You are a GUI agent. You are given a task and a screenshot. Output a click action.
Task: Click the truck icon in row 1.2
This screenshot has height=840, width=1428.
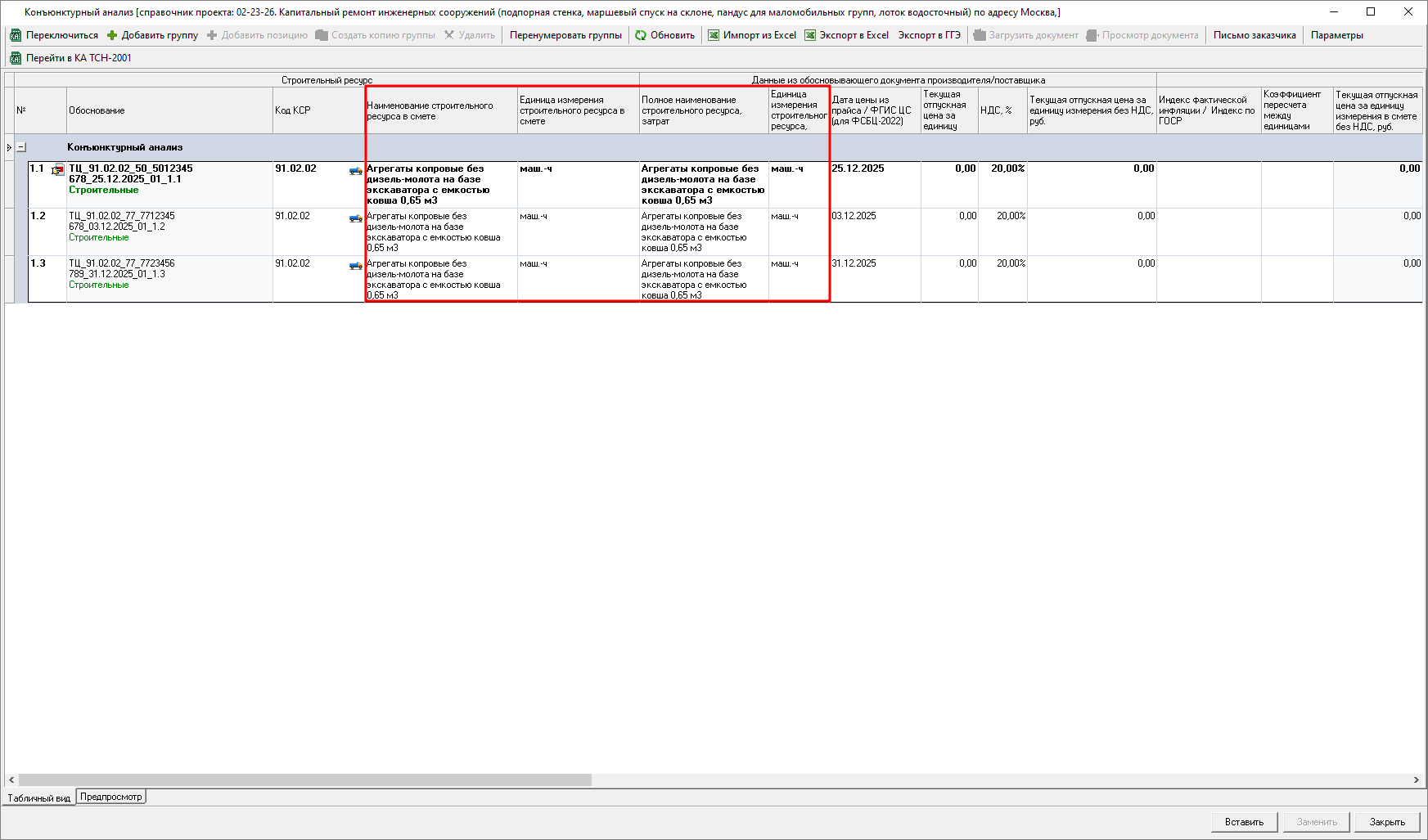click(x=355, y=218)
